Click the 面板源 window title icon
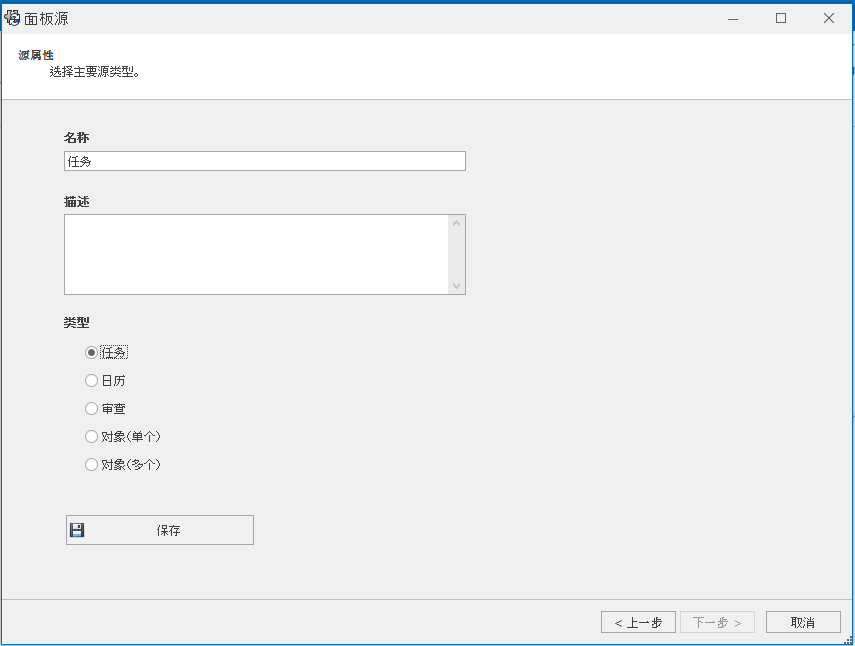This screenshot has width=855, height=646. [12, 18]
